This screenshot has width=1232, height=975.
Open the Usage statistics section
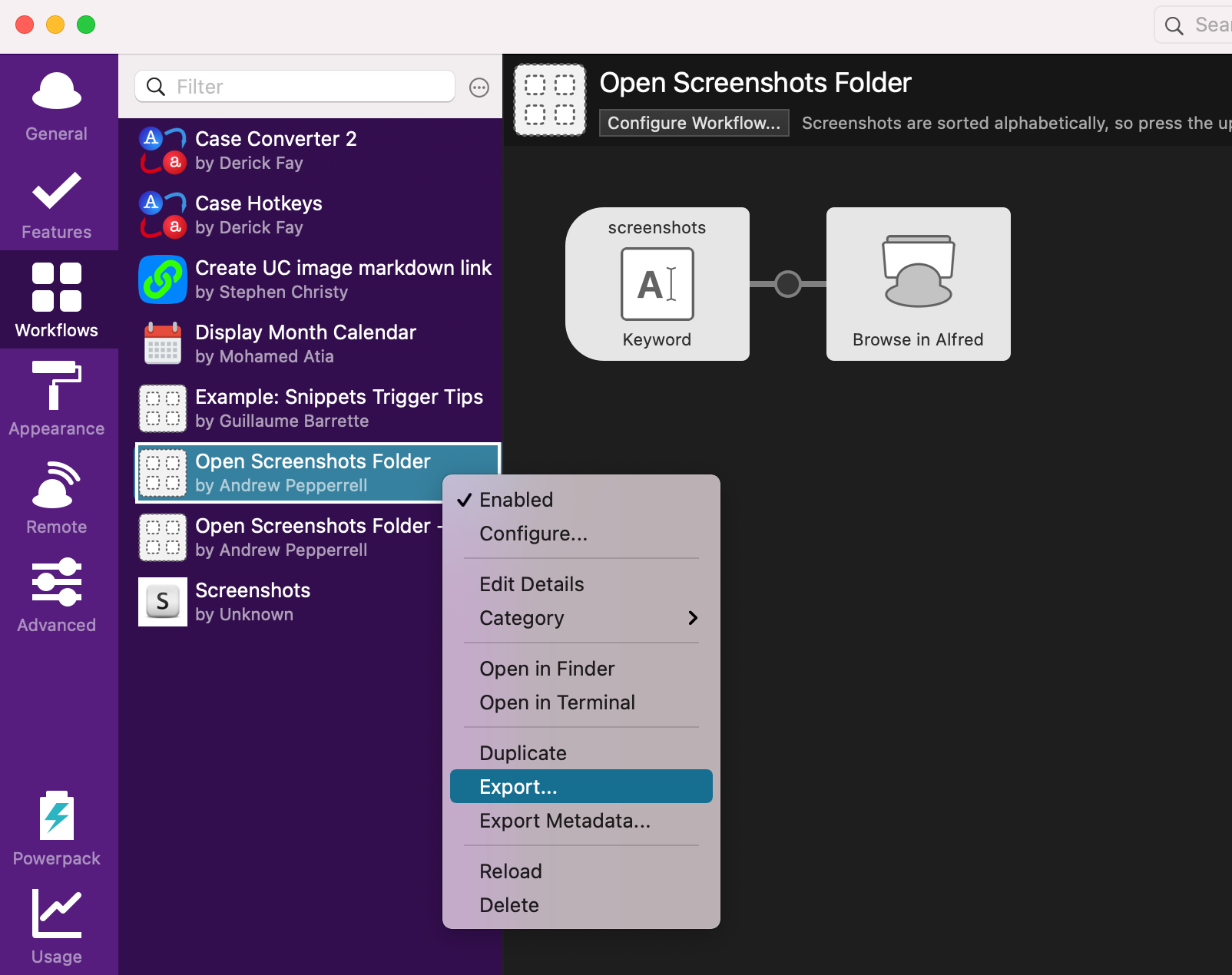(57, 926)
